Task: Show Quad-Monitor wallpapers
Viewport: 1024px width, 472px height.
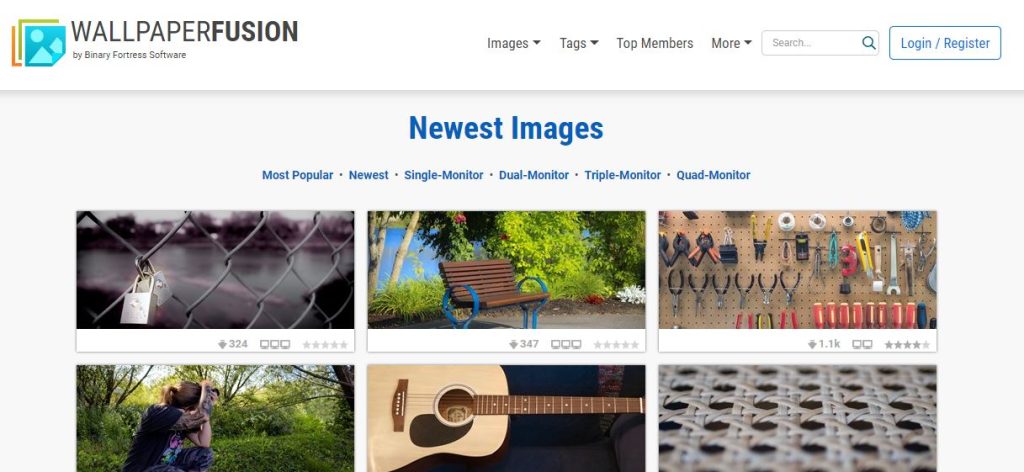Action: [713, 175]
